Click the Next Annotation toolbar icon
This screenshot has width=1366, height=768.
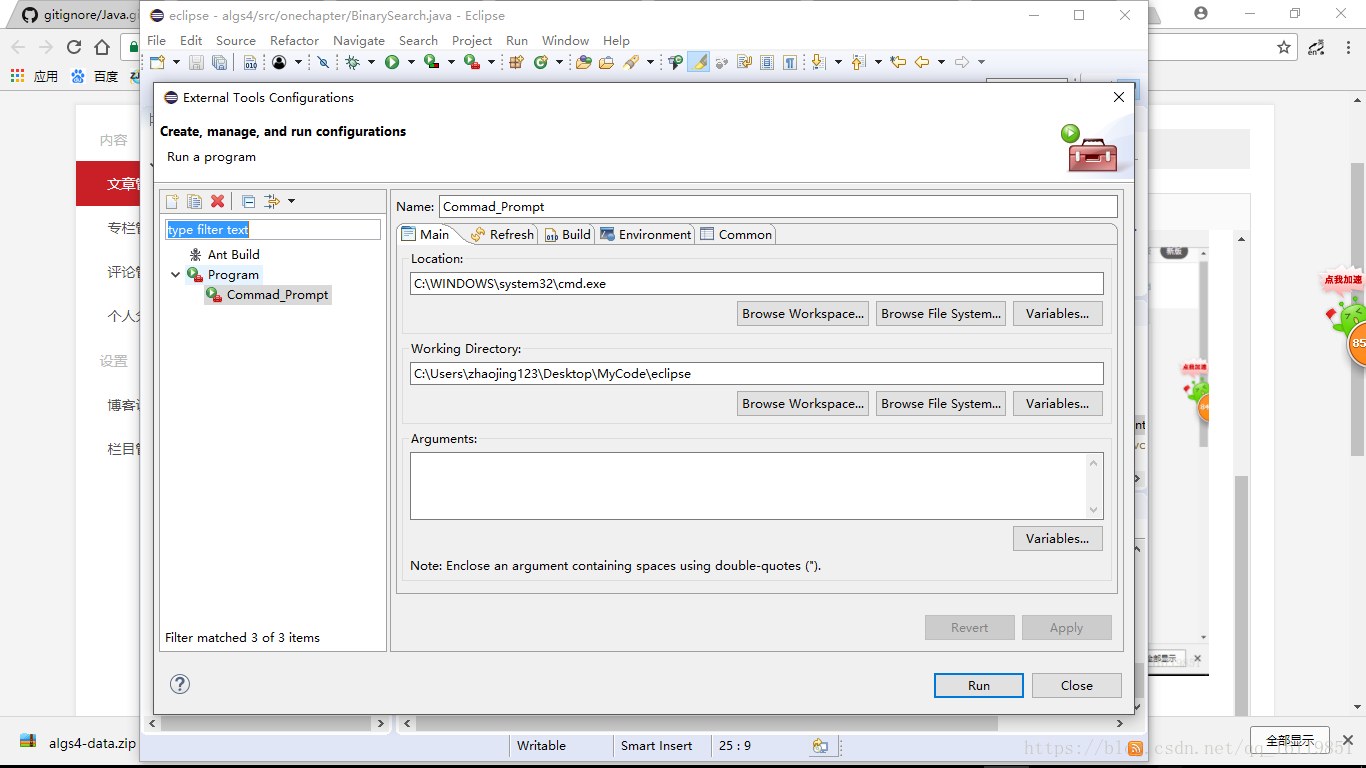pyautogui.click(x=817, y=62)
